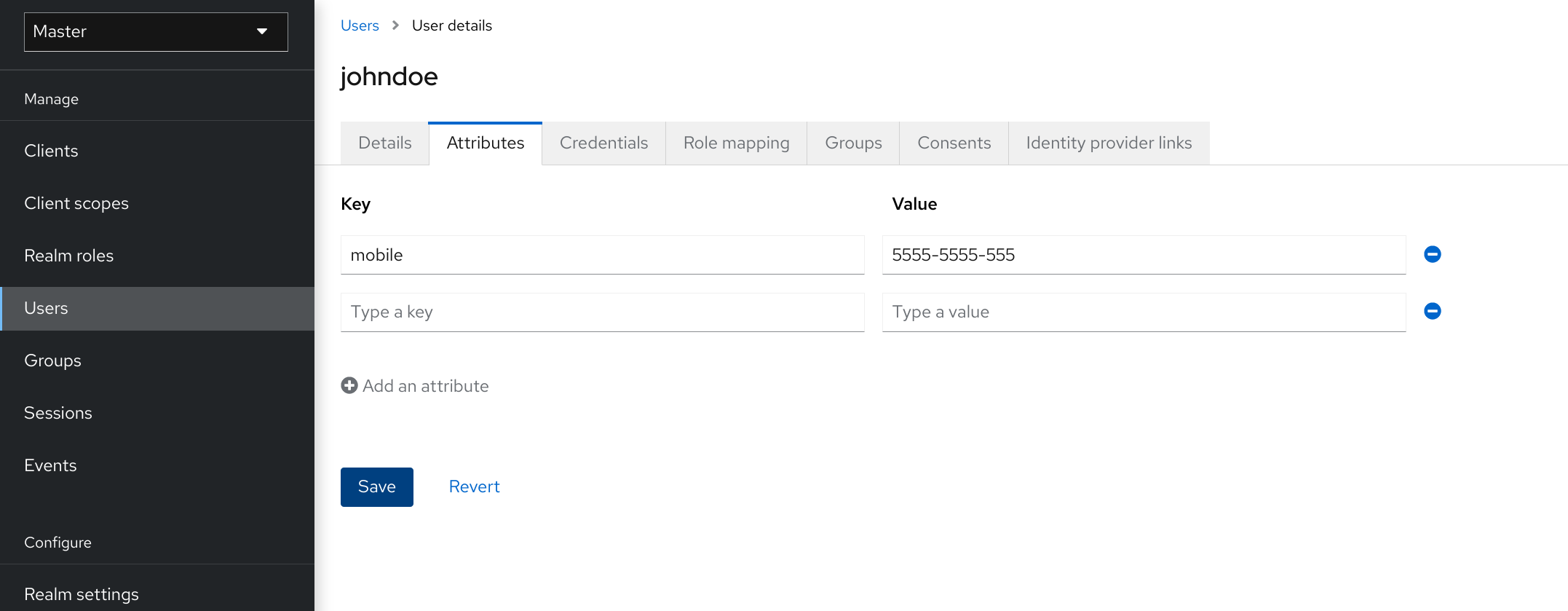The height and width of the screenshot is (611, 1568).
Task: Open Identity provider links tab
Action: [x=1109, y=143]
